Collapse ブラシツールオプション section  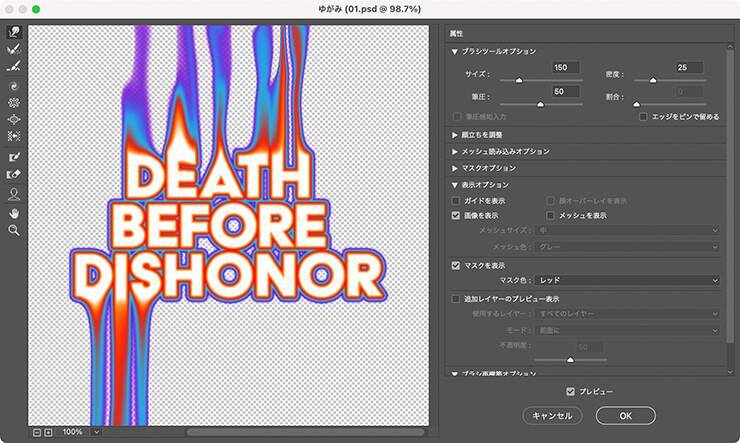point(454,51)
